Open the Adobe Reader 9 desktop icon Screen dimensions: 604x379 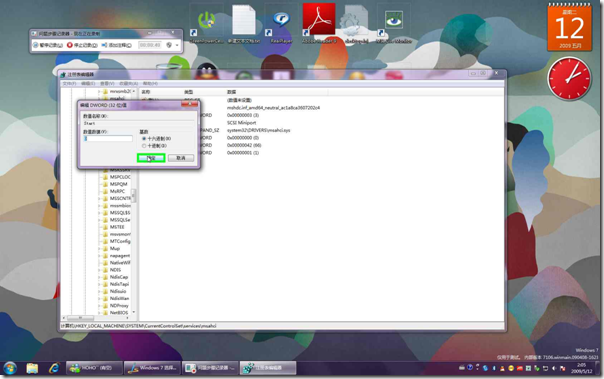pos(319,20)
